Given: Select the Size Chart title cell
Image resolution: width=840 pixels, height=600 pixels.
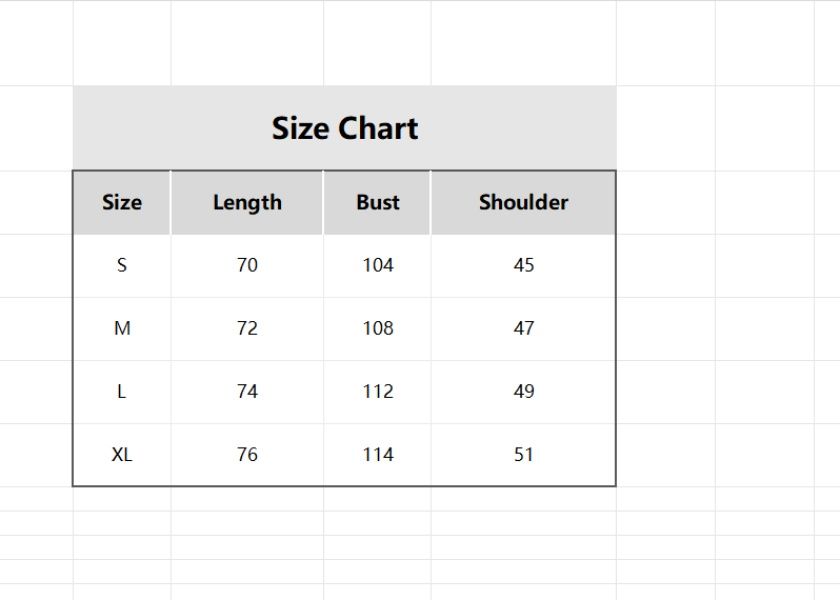Looking at the screenshot, I should coord(344,128).
